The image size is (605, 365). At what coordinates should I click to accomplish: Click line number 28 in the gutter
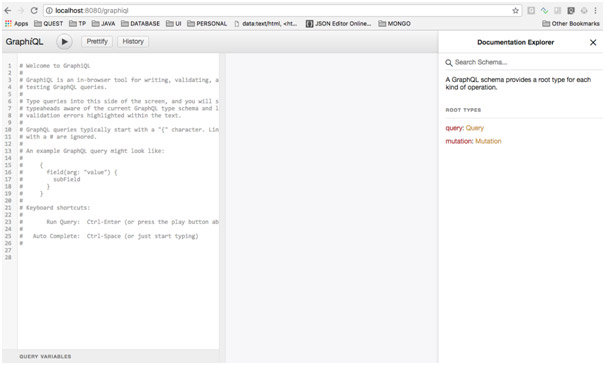(8, 257)
